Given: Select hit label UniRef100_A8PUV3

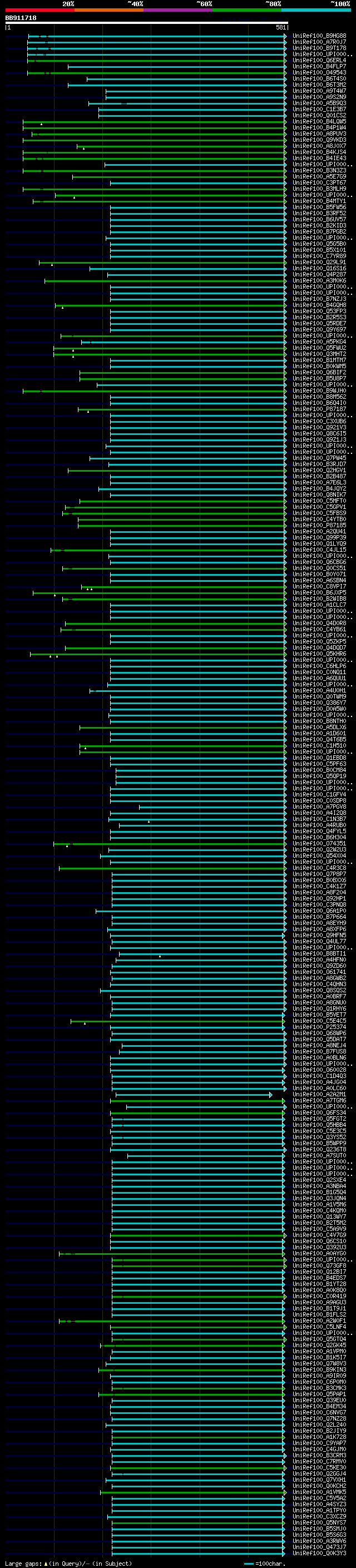Looking at the screenshot, I should (x=319, y=134).
